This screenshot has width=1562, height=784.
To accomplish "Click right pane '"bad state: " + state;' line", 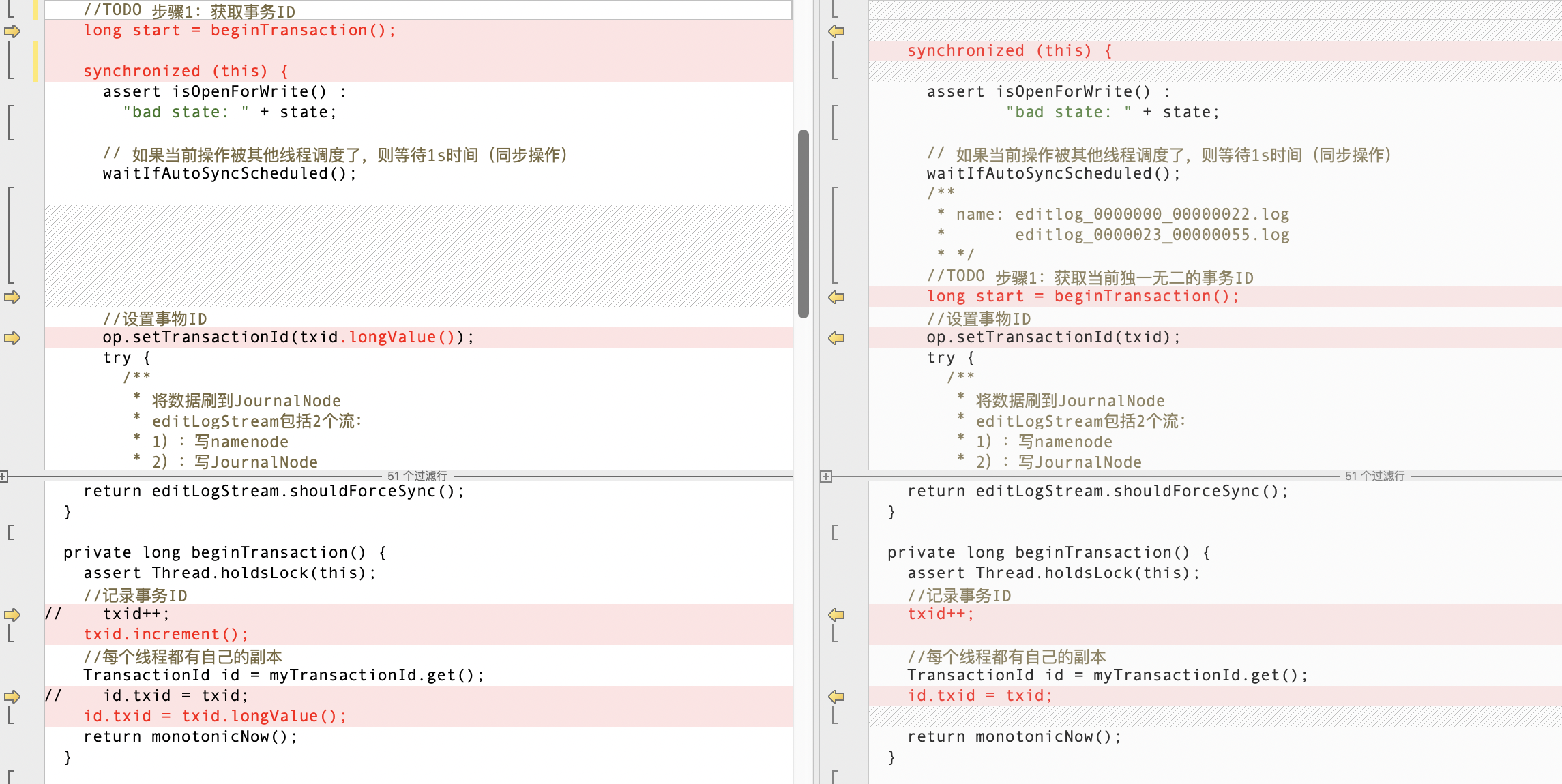I will (1112, 112).
